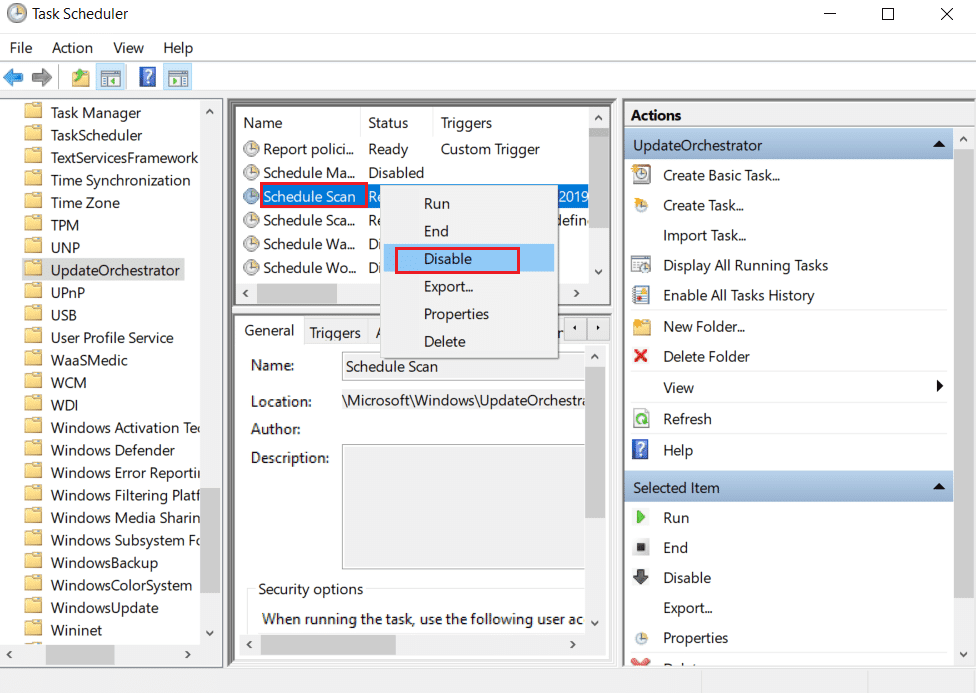
Task: Click the up one level folder icon
Action: pyautogui.click(x=80, y=78)
